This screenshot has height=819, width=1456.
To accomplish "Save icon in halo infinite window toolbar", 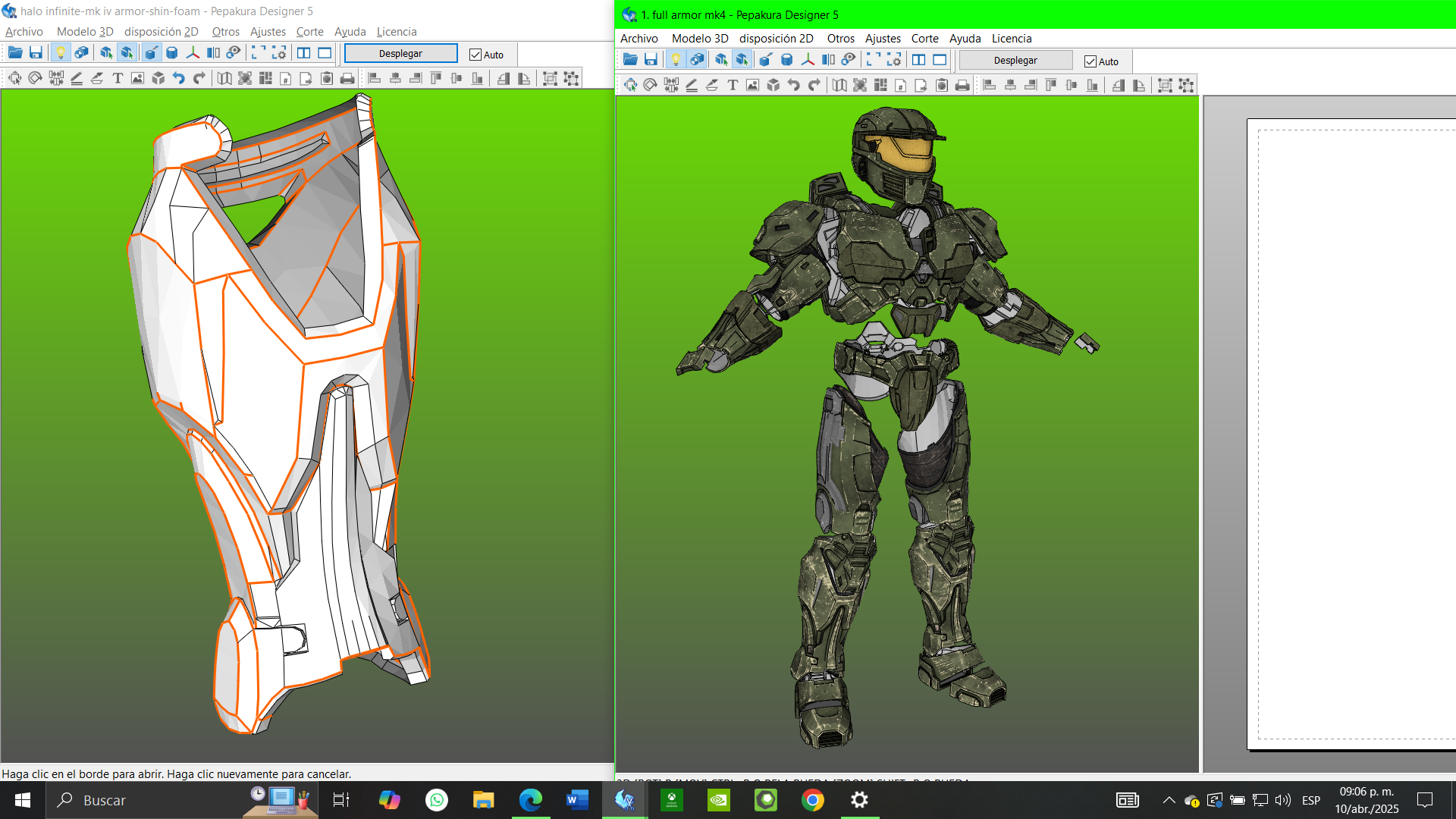I will coord(36,53).
